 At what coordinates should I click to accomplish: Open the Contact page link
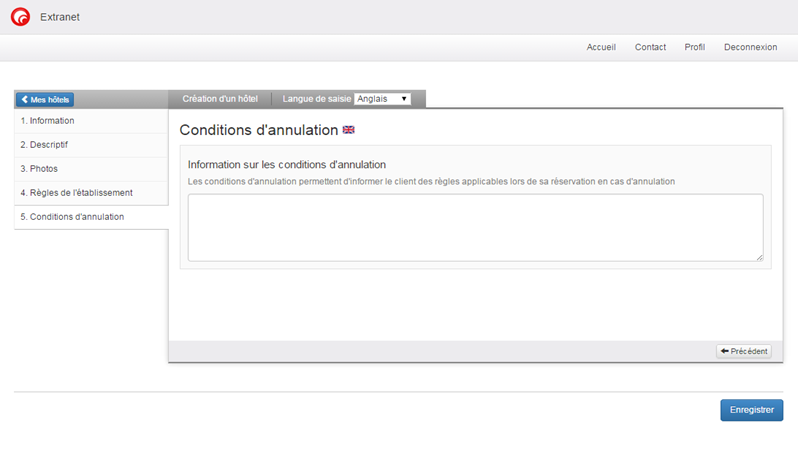coord(650,47)
